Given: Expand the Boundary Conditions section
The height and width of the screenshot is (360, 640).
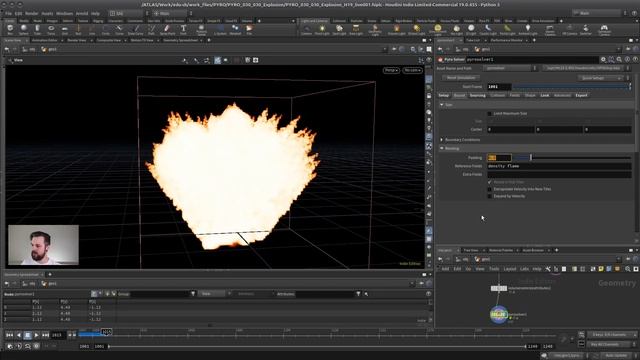Looking at the screenshot, I should [442, 140].
